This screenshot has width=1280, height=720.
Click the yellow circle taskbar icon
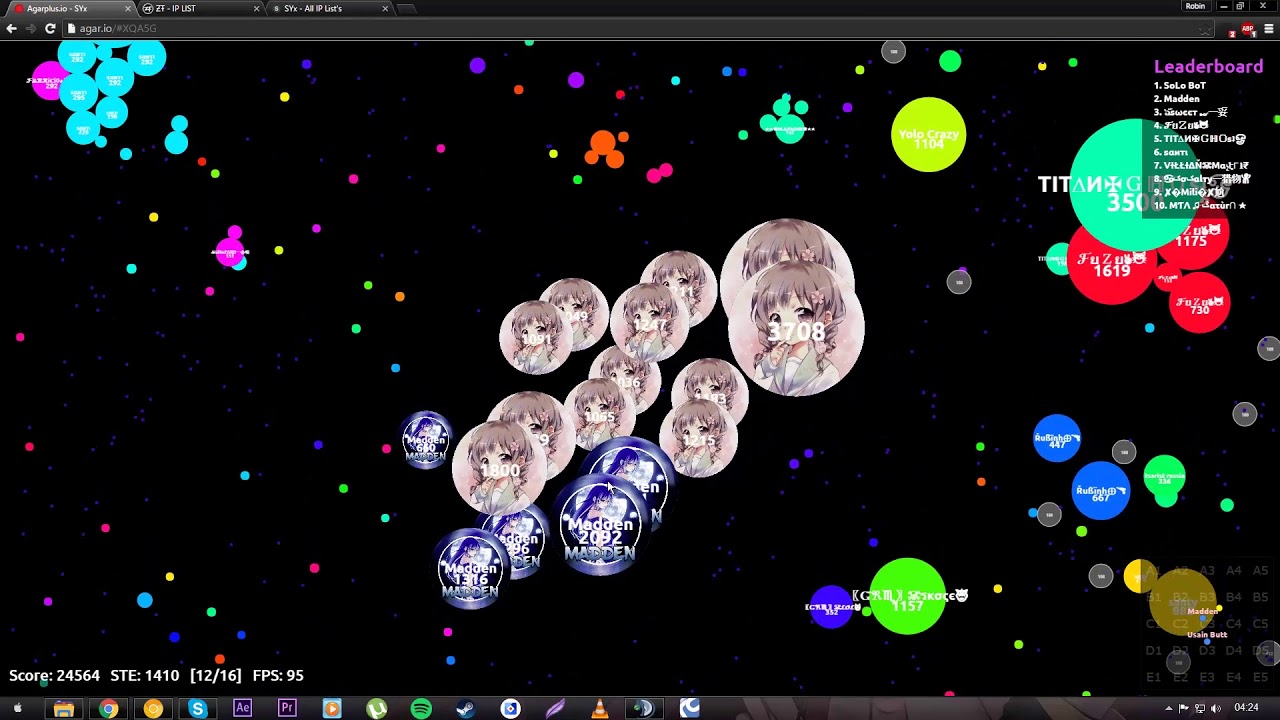[153, 708]
